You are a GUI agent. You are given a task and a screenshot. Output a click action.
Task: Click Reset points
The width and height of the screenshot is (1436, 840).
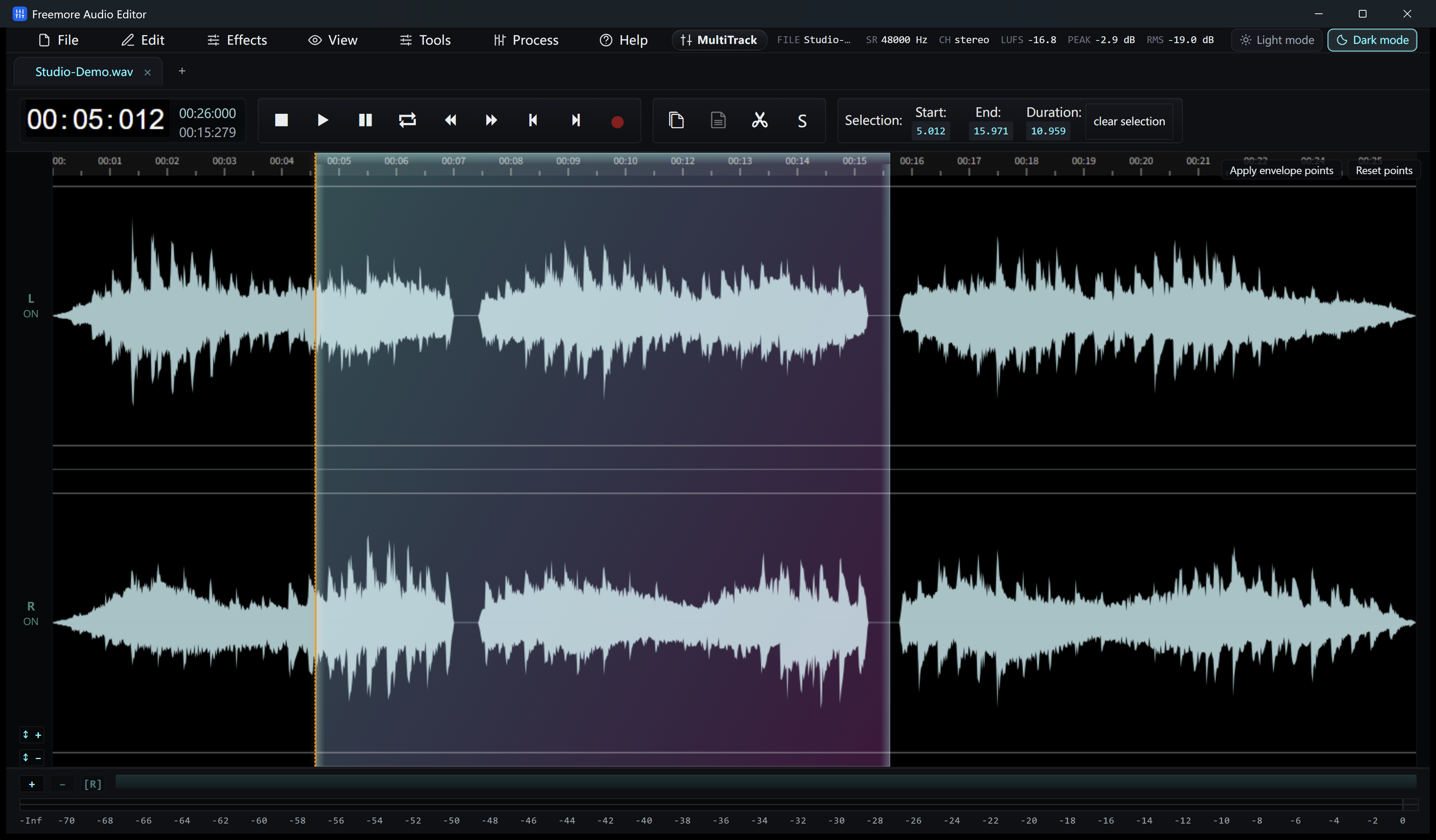1384,170
